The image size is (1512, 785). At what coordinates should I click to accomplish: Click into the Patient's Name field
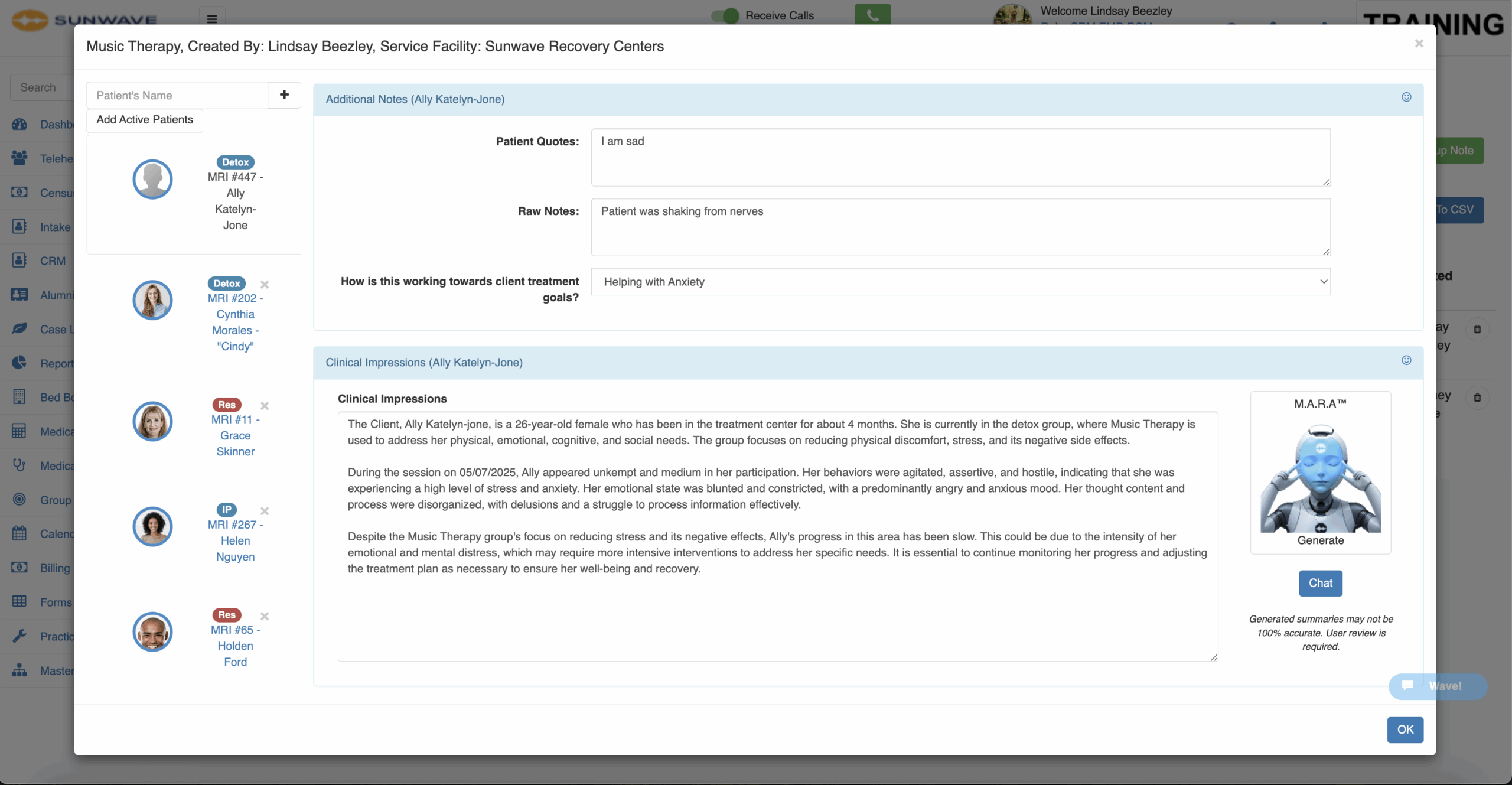(177, 96)
